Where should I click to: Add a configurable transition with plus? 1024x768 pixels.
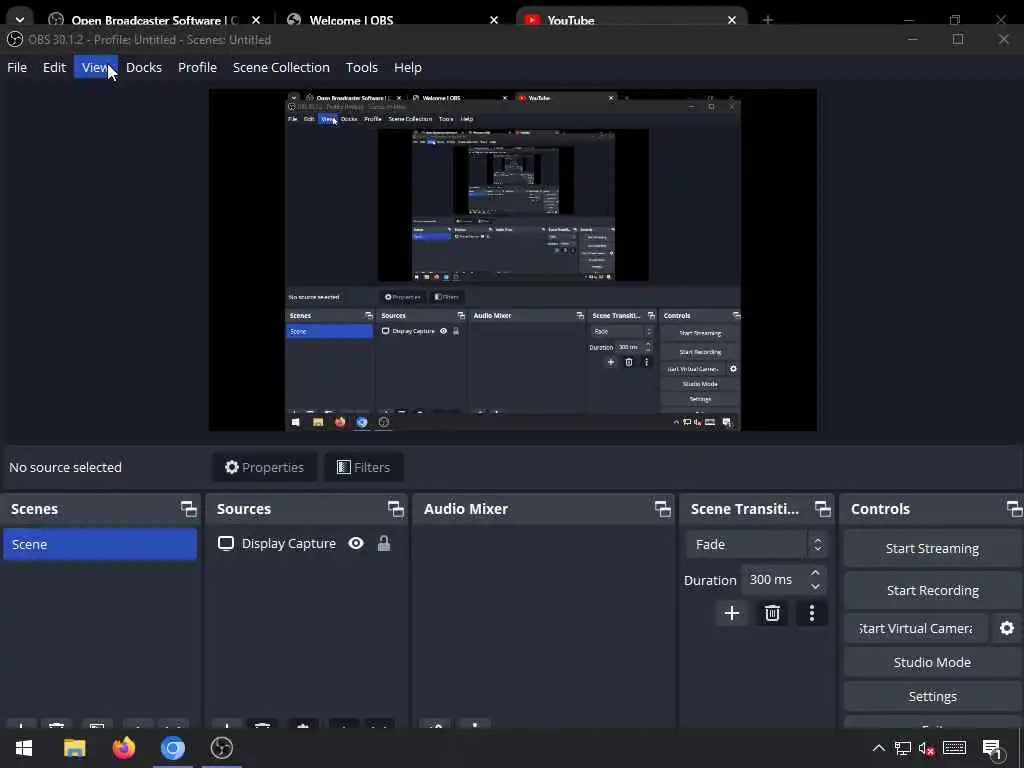point(732,613)
